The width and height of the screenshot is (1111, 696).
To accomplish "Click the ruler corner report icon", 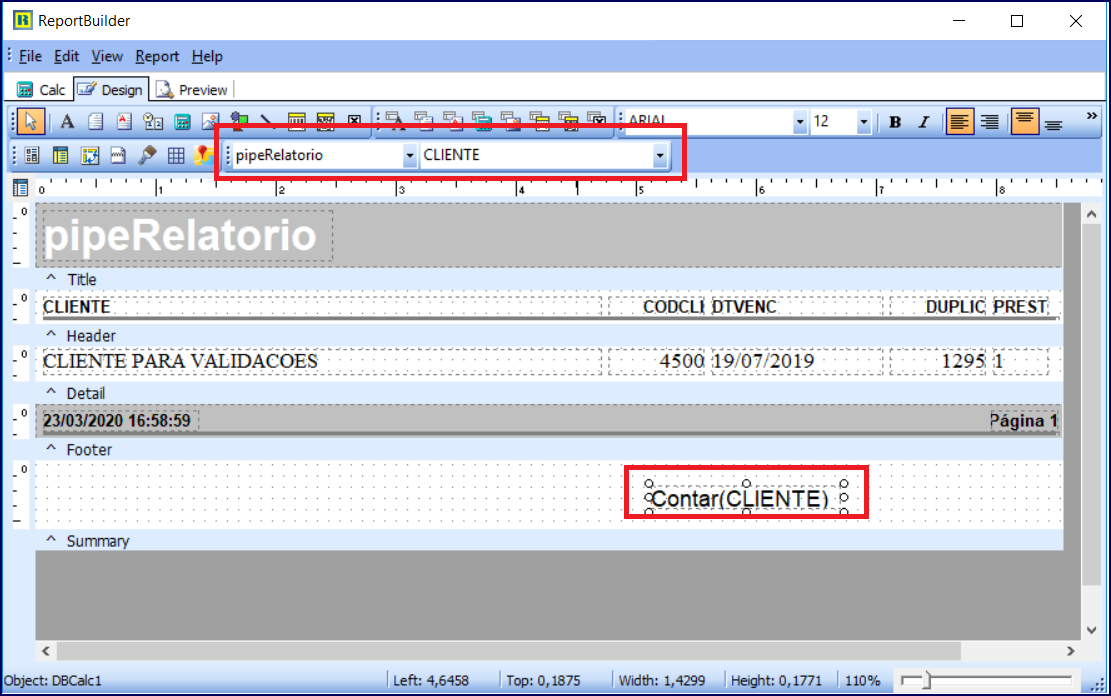I will click(21, 188).
